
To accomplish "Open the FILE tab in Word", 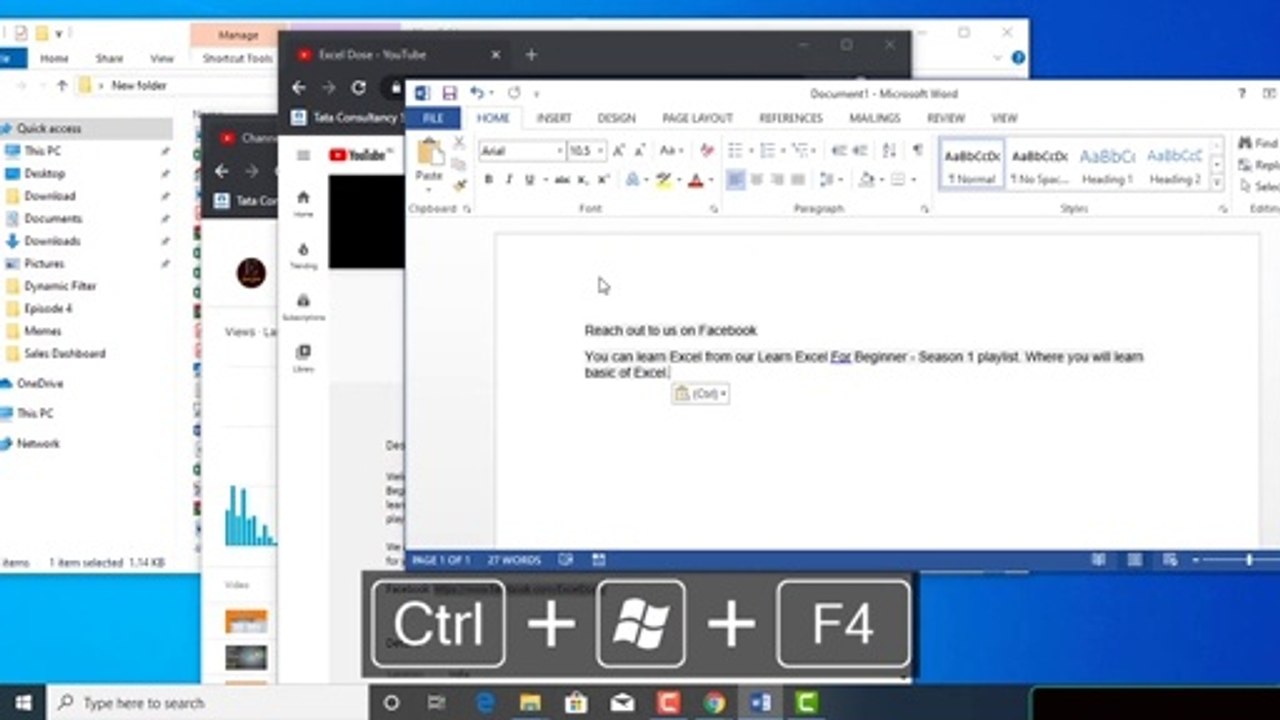I will click(x=433, y=118).
